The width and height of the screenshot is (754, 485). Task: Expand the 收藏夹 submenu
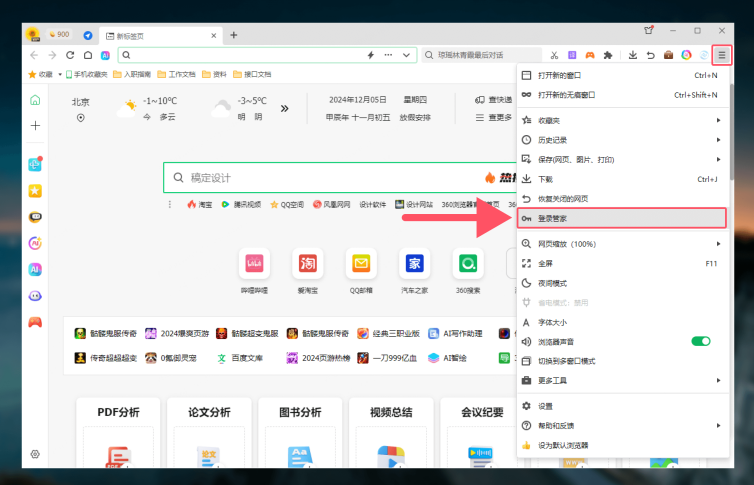[620, 120]
